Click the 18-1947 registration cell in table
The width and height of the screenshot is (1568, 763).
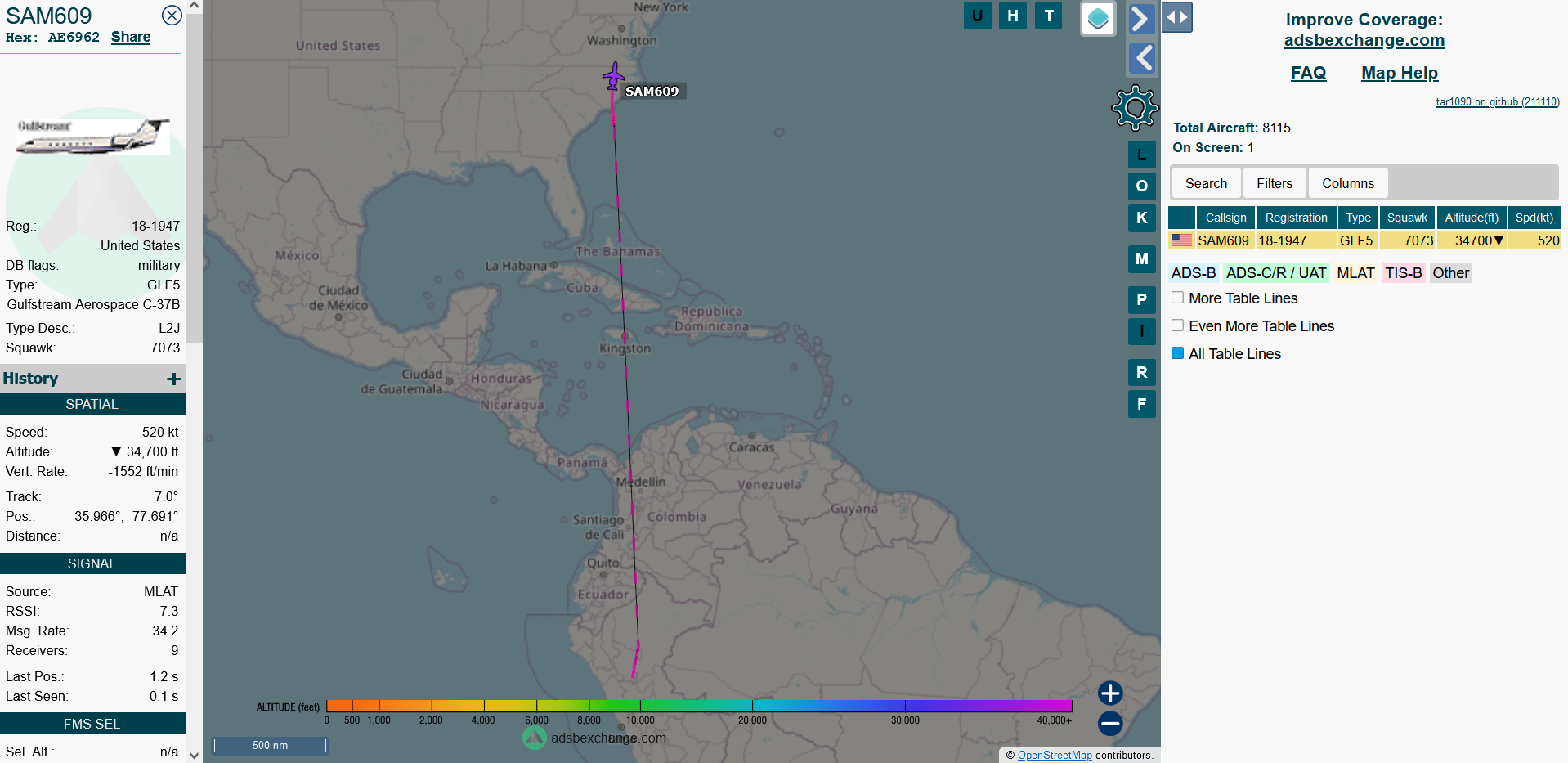point(1297,240)
